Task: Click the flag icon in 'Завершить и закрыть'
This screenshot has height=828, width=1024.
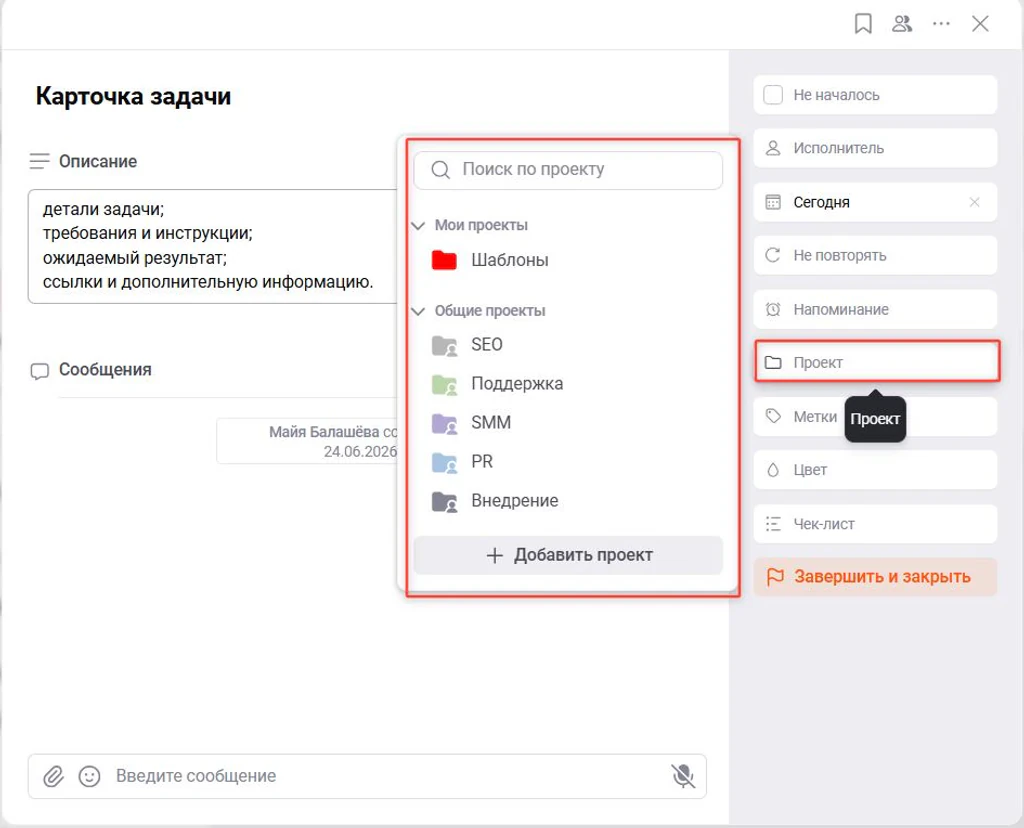Action: point(775,577)
